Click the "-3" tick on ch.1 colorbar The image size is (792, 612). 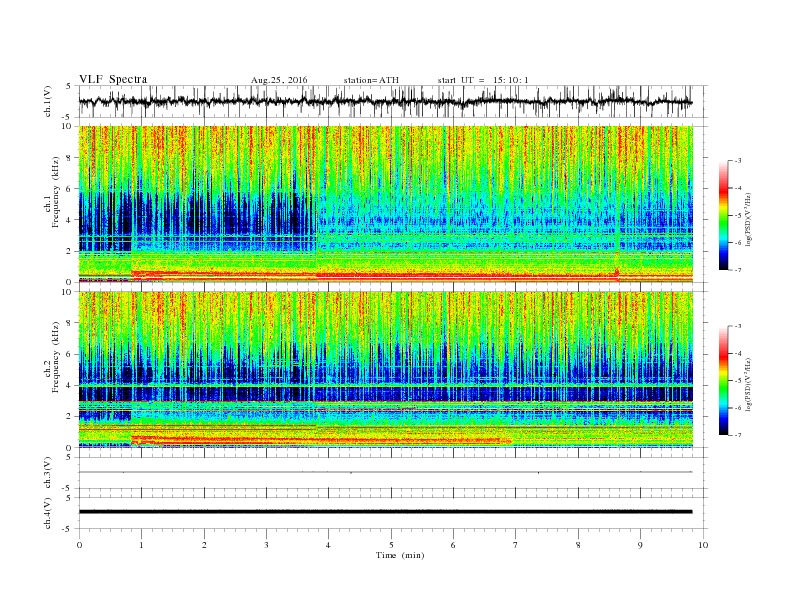pos(738,161)
